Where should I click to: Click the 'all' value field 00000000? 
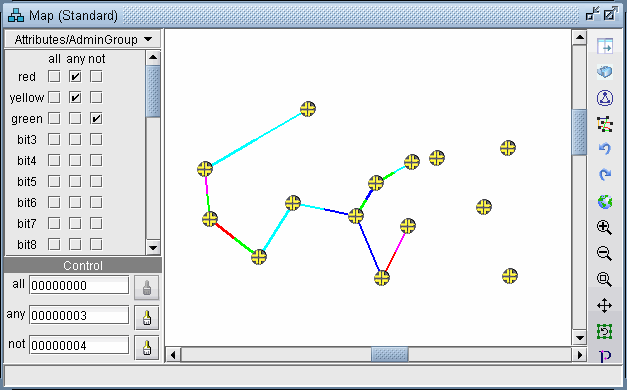click(x=79, y=286)
